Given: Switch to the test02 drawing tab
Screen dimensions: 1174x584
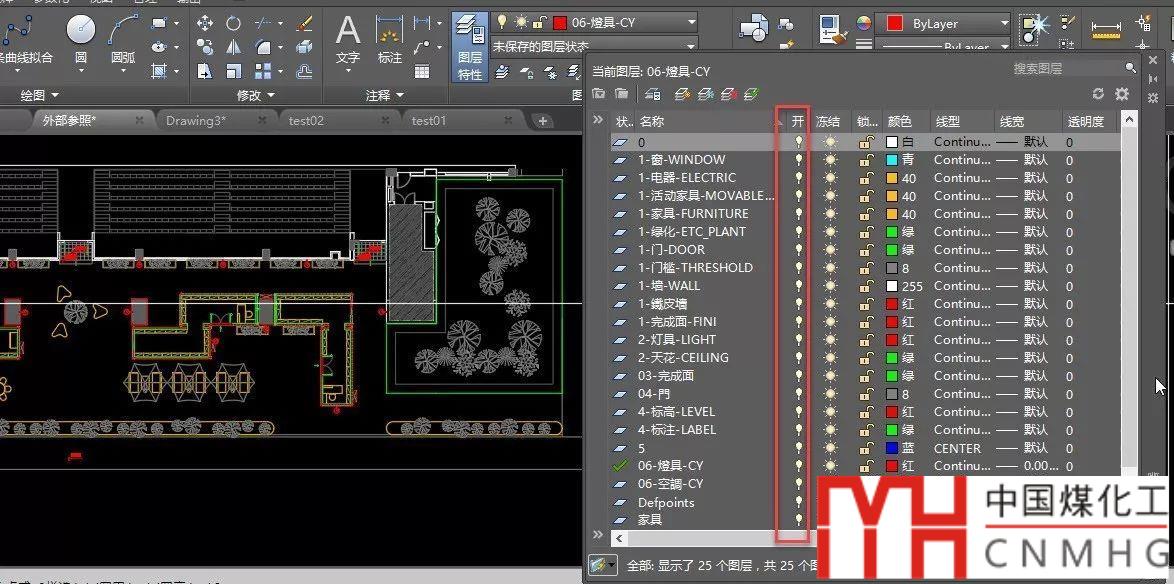Looking at the screenshot, I should (x=306, y=121).
